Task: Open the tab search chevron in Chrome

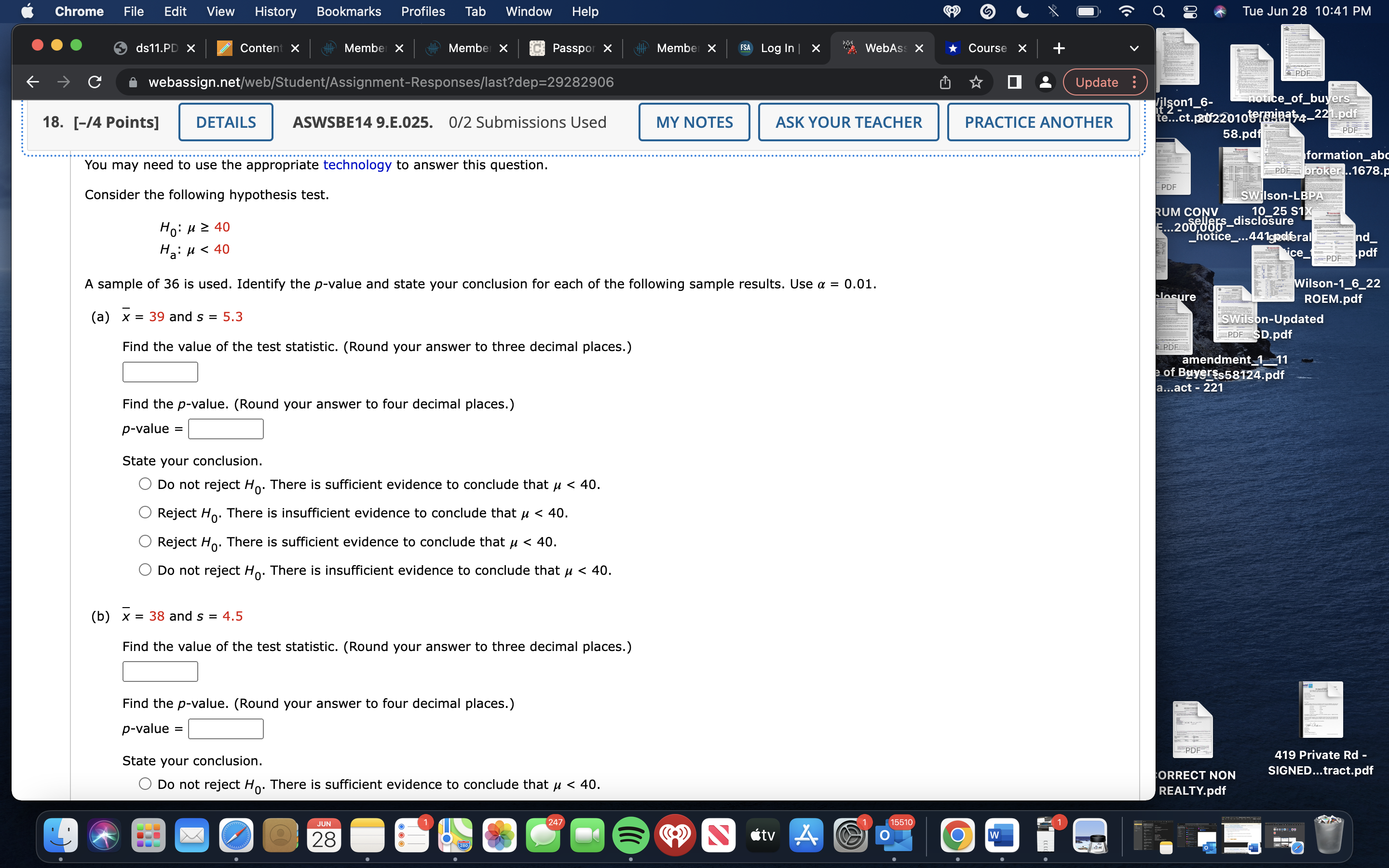Action: 1134,48
